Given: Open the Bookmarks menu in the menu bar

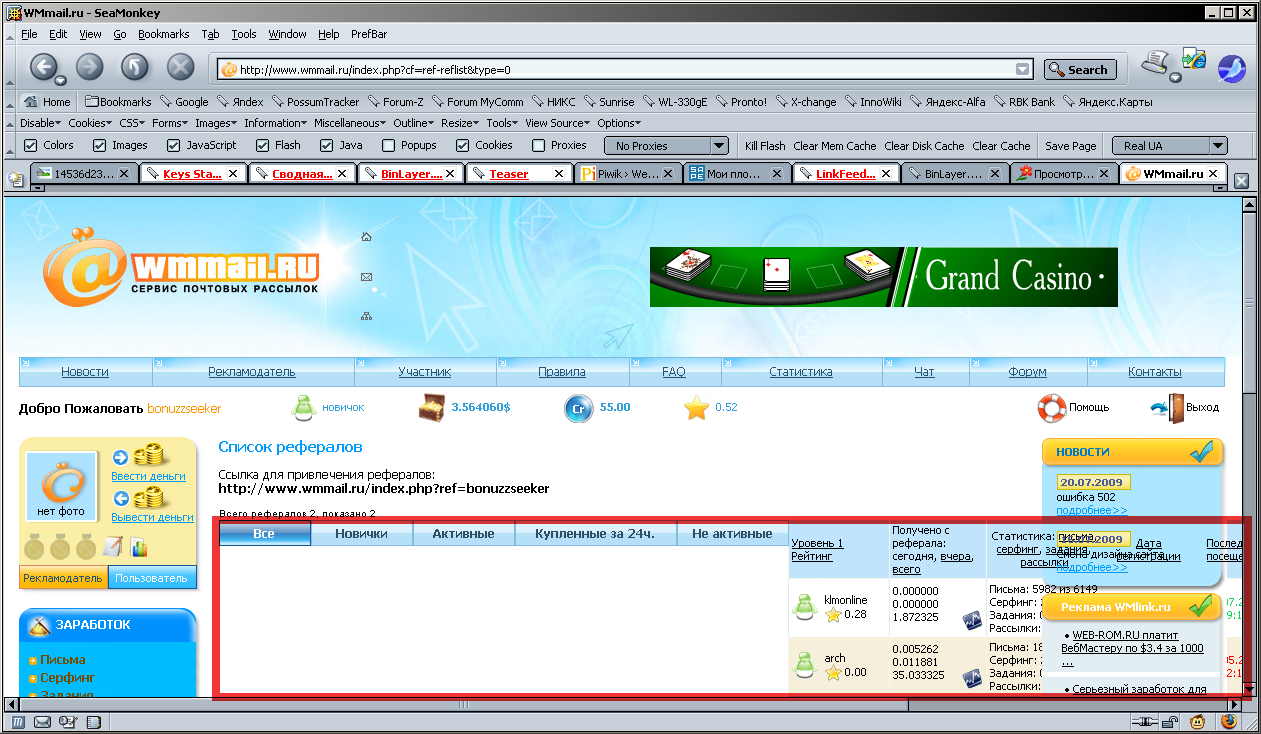Looking at the screenshot, I should [164, 34].
